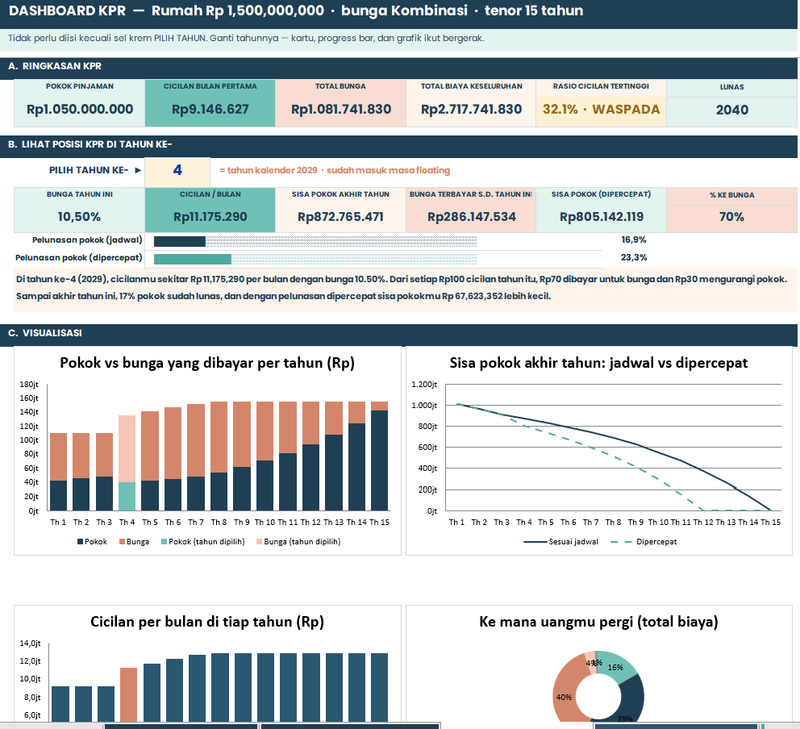Select the remaining principal value Rp872.765.471
This screenshot has height=729, width=800.
[340, 217]
